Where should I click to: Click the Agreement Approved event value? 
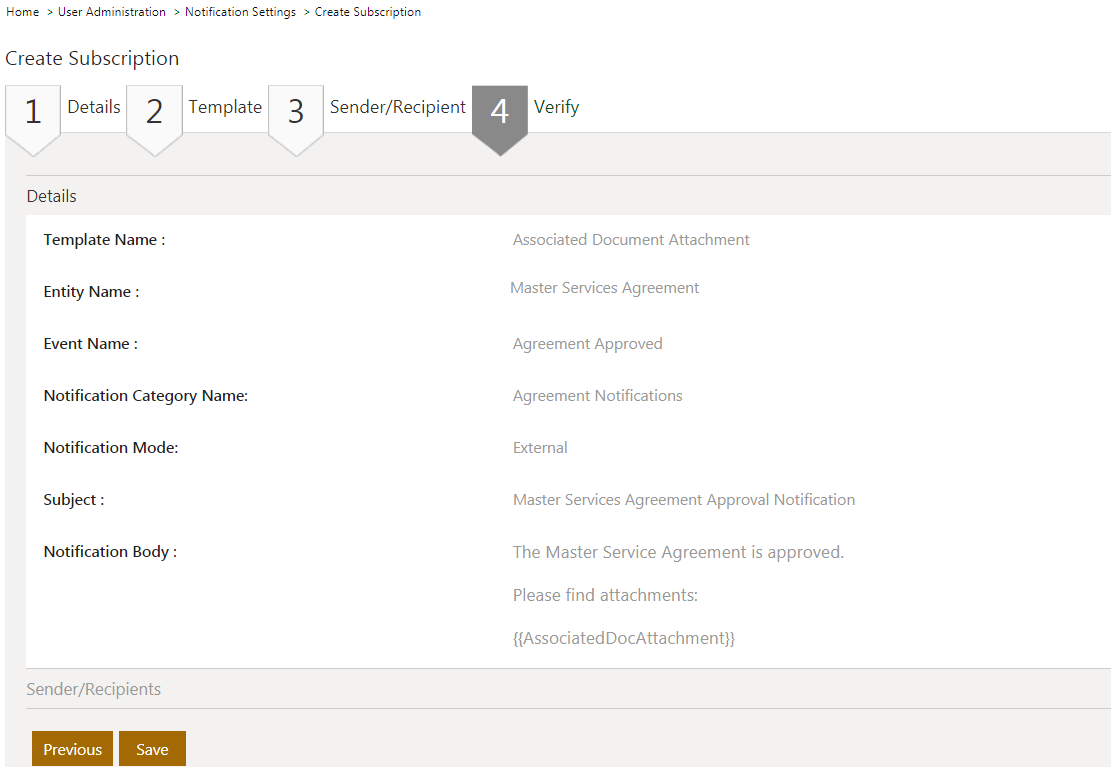click(x=587, y=344)
